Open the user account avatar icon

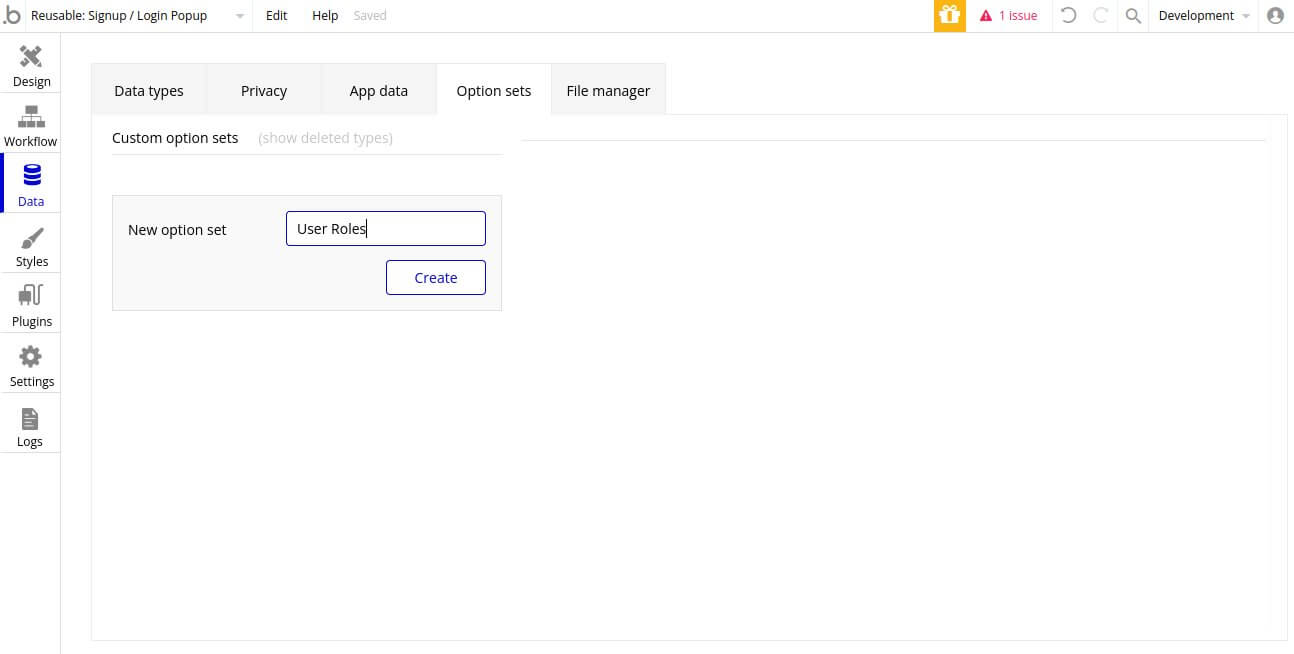coord(1275,16)
